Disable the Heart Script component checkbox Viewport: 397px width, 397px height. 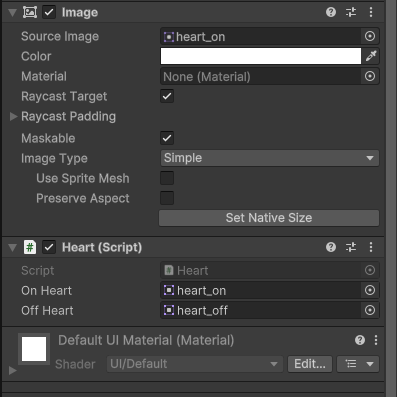pos(49,247)
